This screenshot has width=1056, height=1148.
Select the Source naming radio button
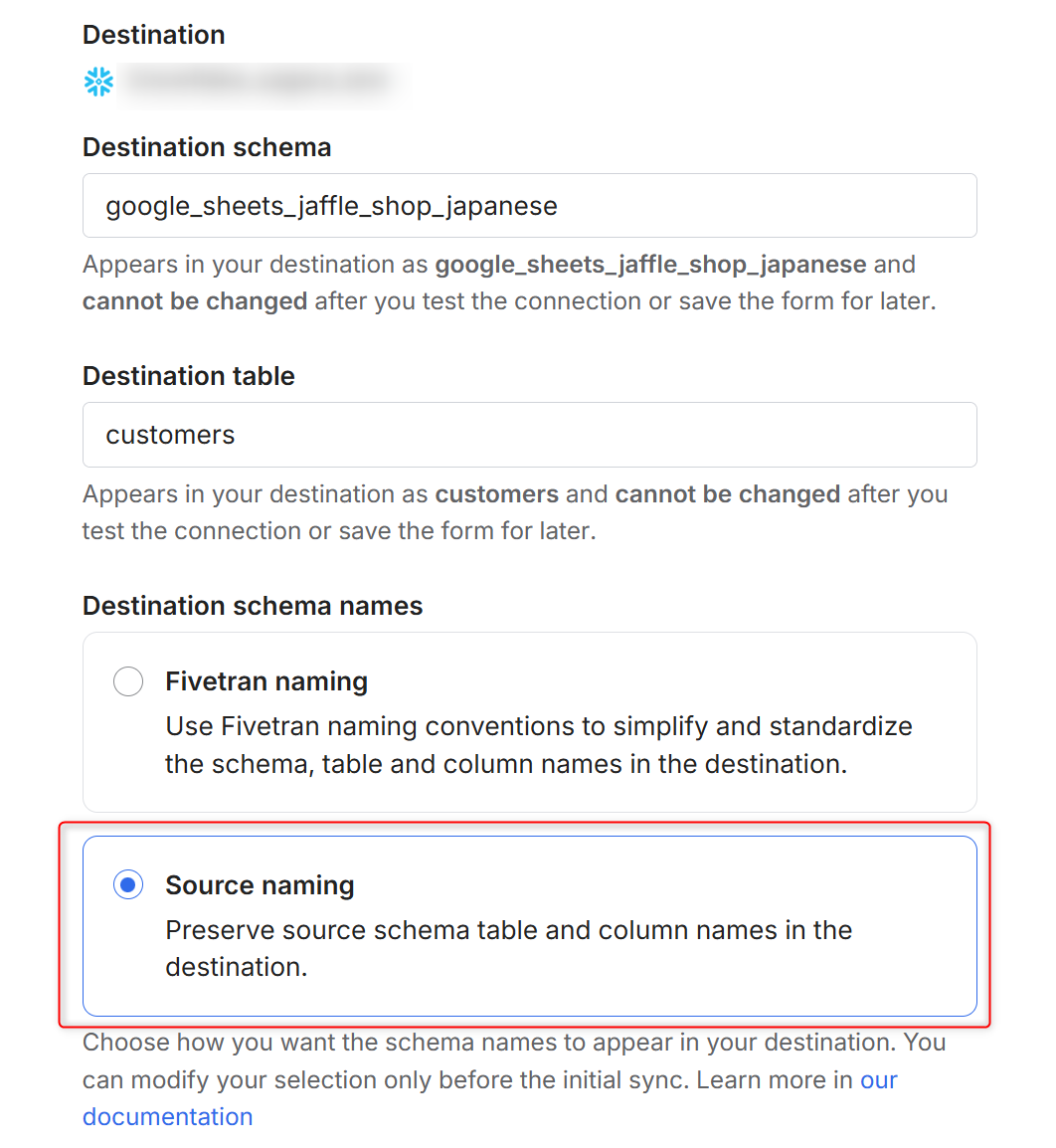128,884
